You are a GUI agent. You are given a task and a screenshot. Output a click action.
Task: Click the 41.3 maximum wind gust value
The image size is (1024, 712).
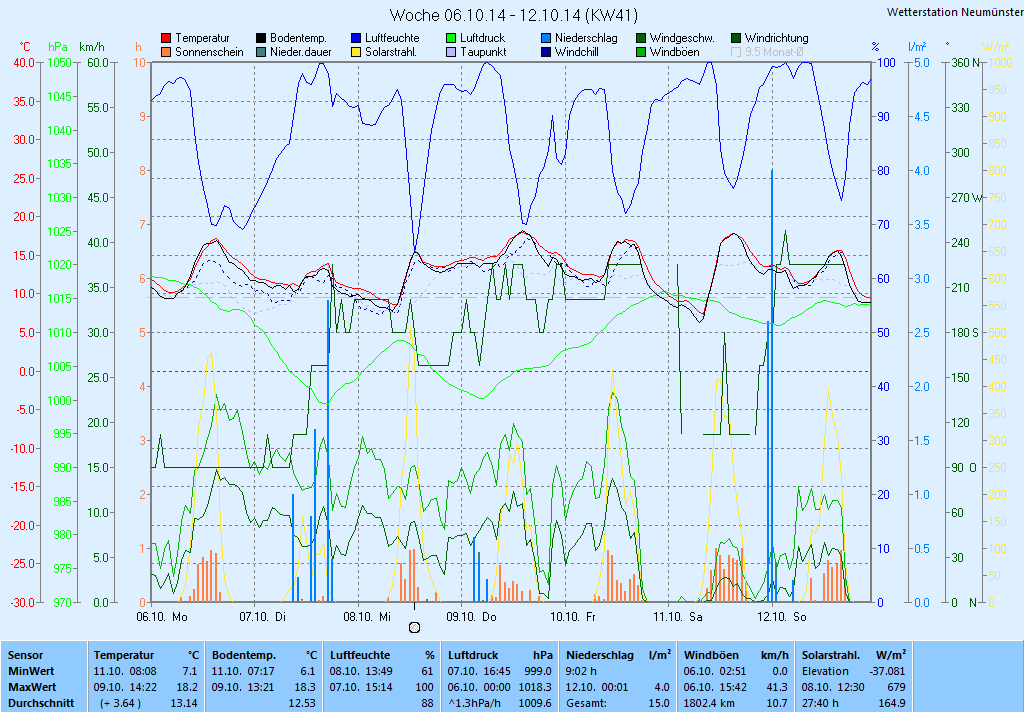777,688
